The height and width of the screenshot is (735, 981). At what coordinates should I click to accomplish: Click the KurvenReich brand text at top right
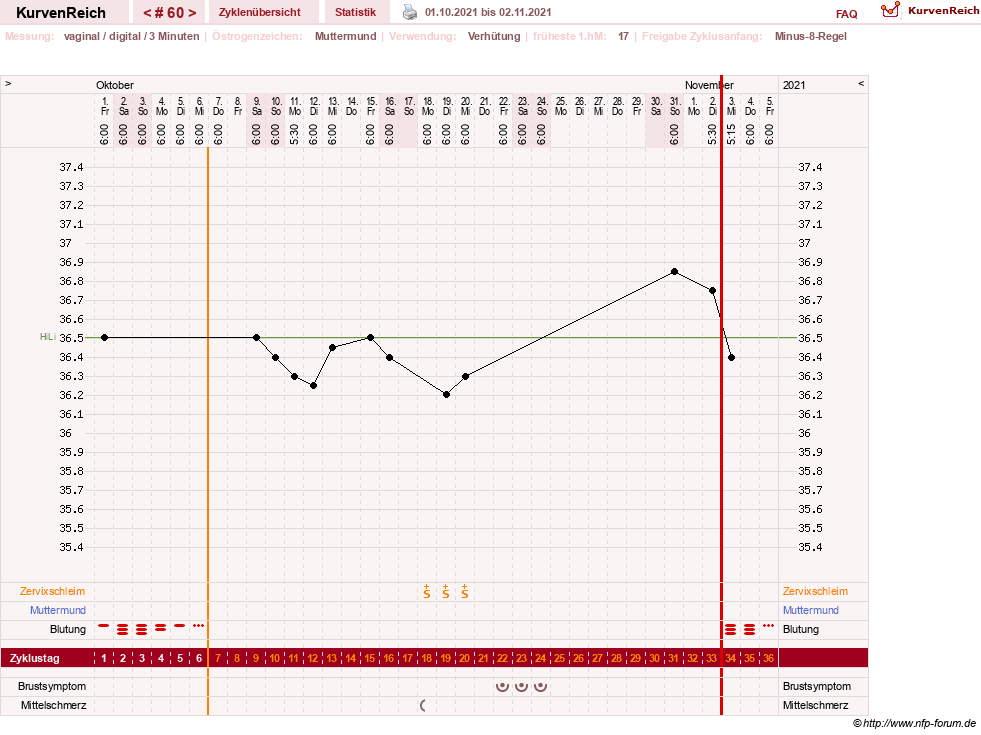pyautogui.click(x=943, y=11)
